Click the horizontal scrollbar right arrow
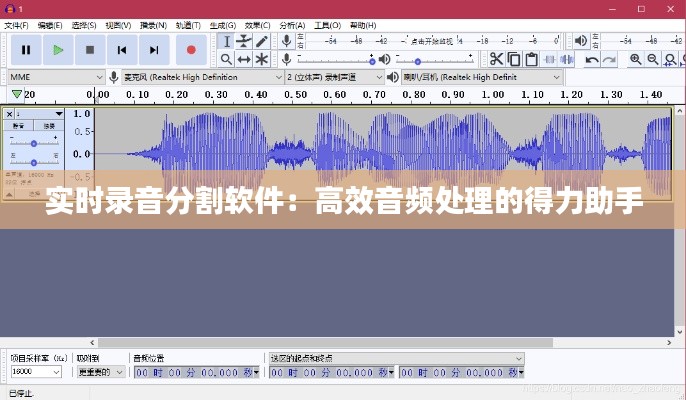Image resolution: width=686 pixels, height=400 pixels. 669,342
